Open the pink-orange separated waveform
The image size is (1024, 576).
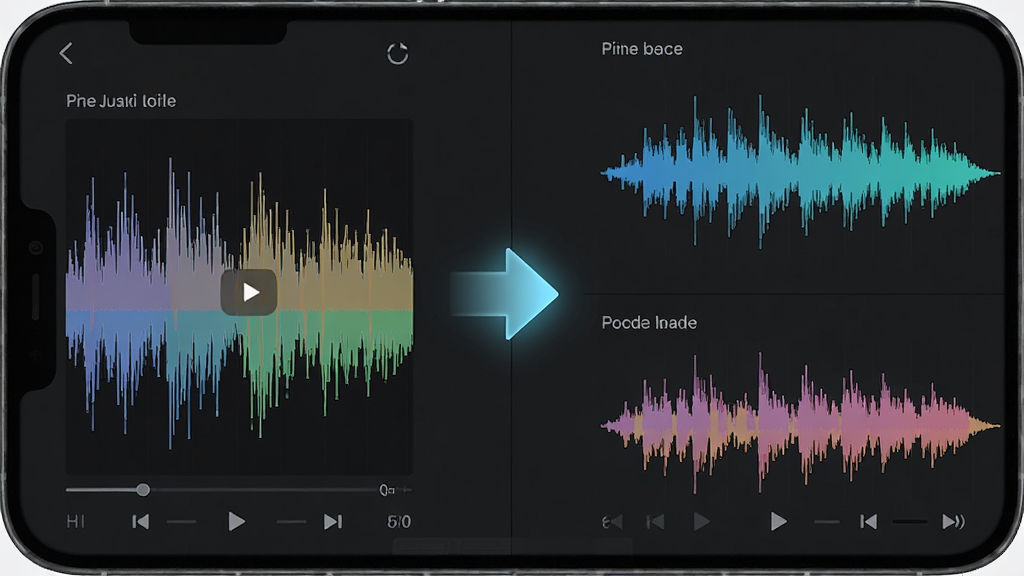(801, 424)
